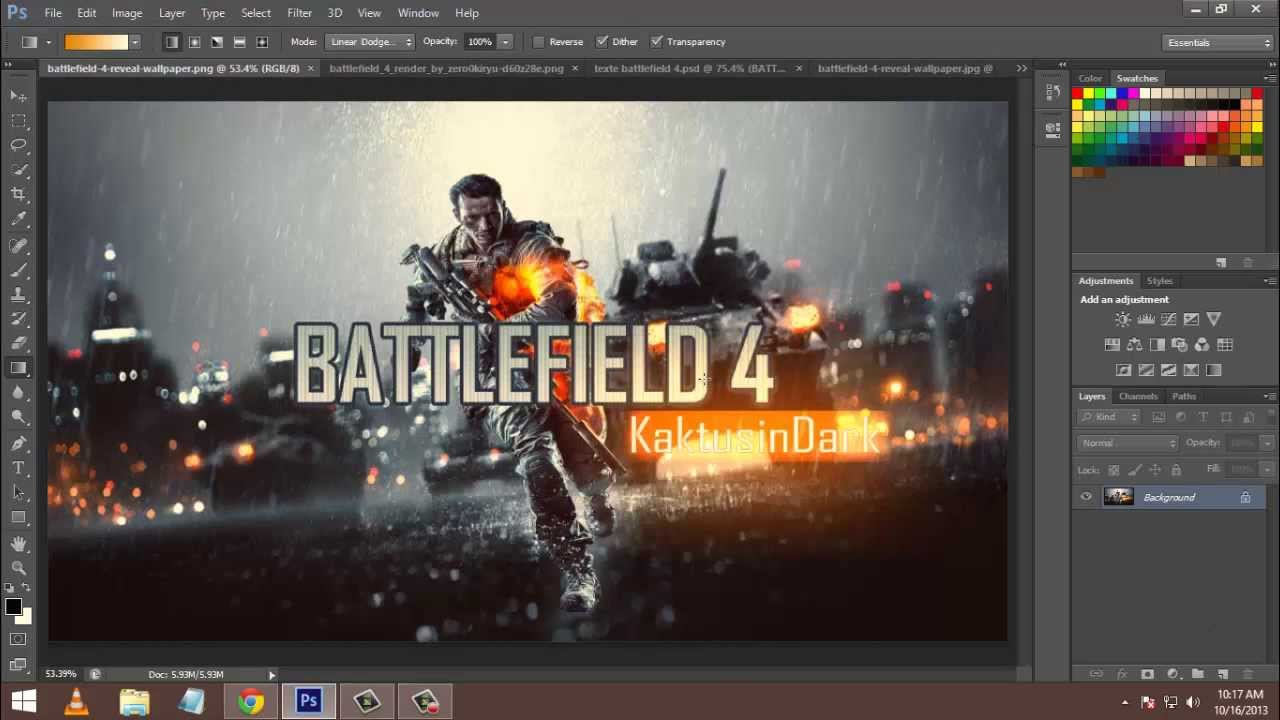Open VLC from the Windows taskbar
The image size is (1280, 720).
(x=77, y=702)
